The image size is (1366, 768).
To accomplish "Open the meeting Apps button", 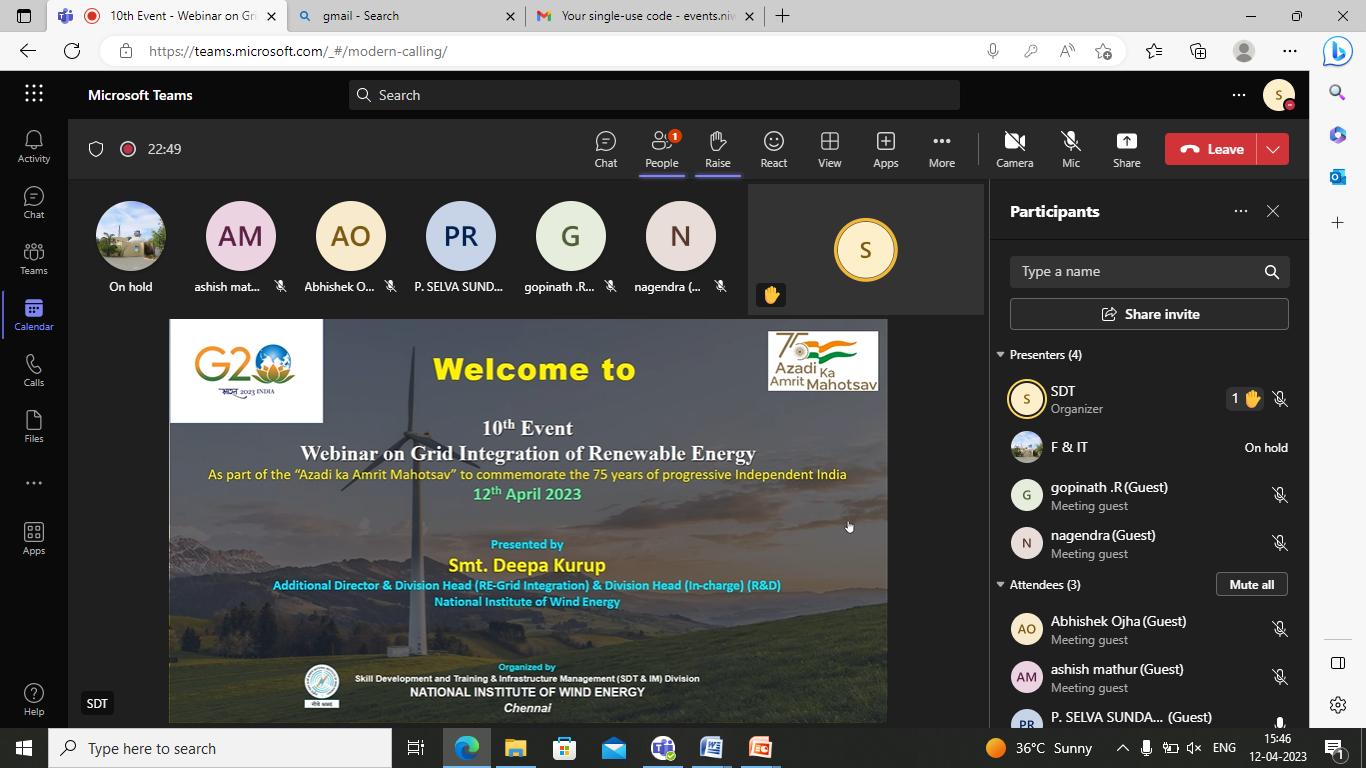I will (x=885, y=149).
